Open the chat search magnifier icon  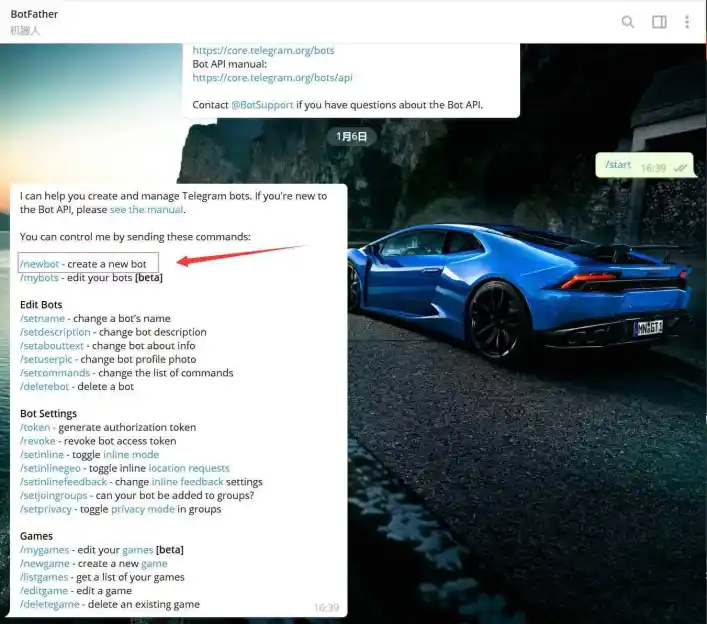point(628,22)
